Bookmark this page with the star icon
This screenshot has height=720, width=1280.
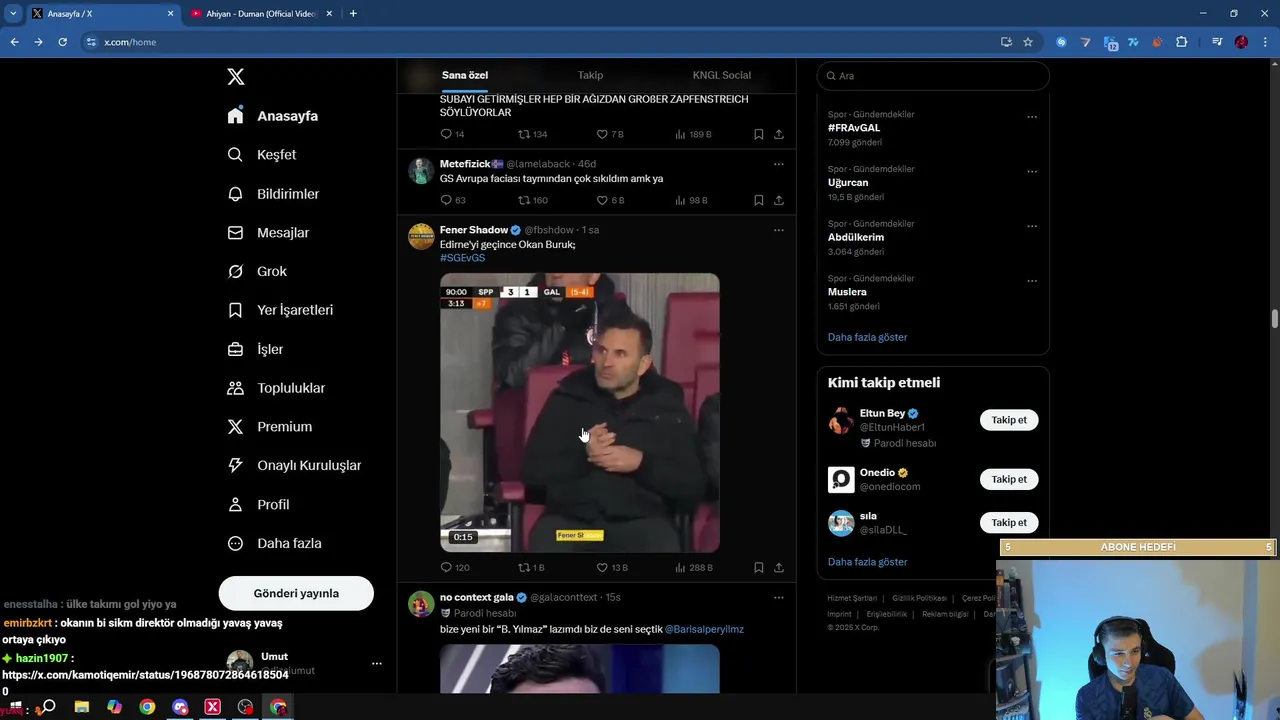(x=1028, y=42)
